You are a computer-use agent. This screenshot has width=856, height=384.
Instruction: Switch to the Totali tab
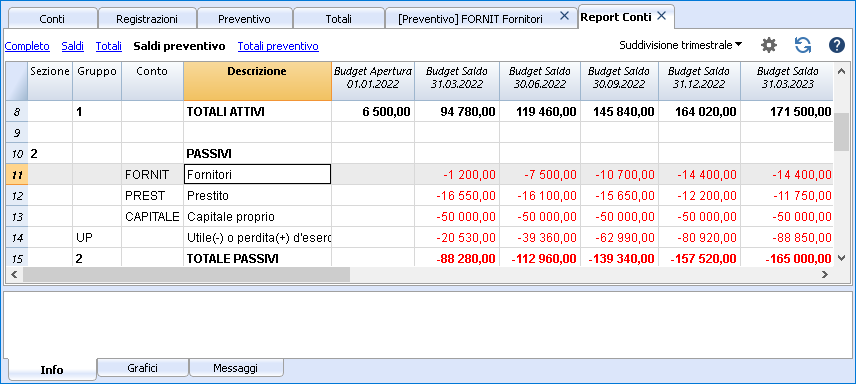338,19
